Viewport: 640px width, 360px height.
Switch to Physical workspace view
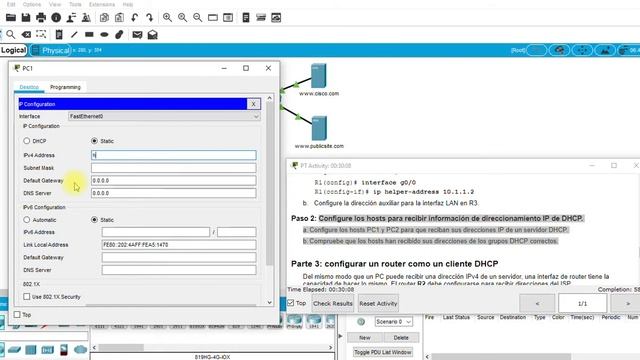(51, 50)
